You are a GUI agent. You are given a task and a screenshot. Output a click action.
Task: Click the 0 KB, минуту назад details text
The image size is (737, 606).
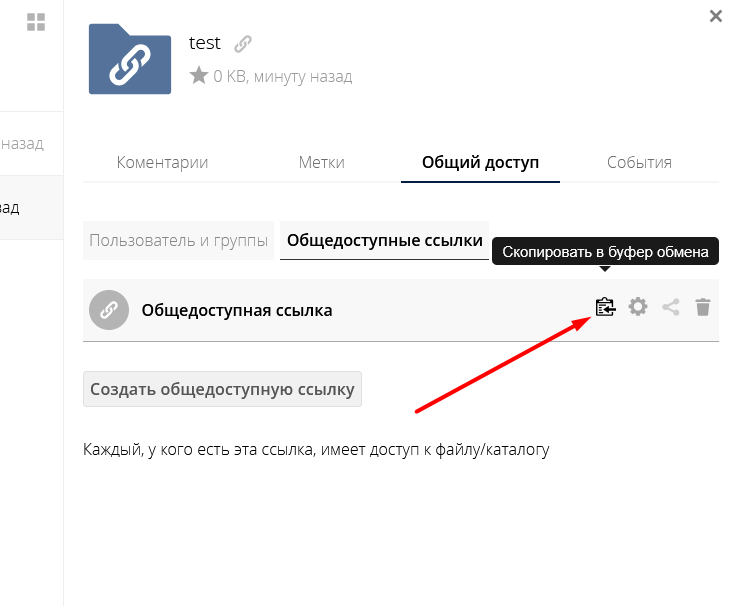pos(282,76)
